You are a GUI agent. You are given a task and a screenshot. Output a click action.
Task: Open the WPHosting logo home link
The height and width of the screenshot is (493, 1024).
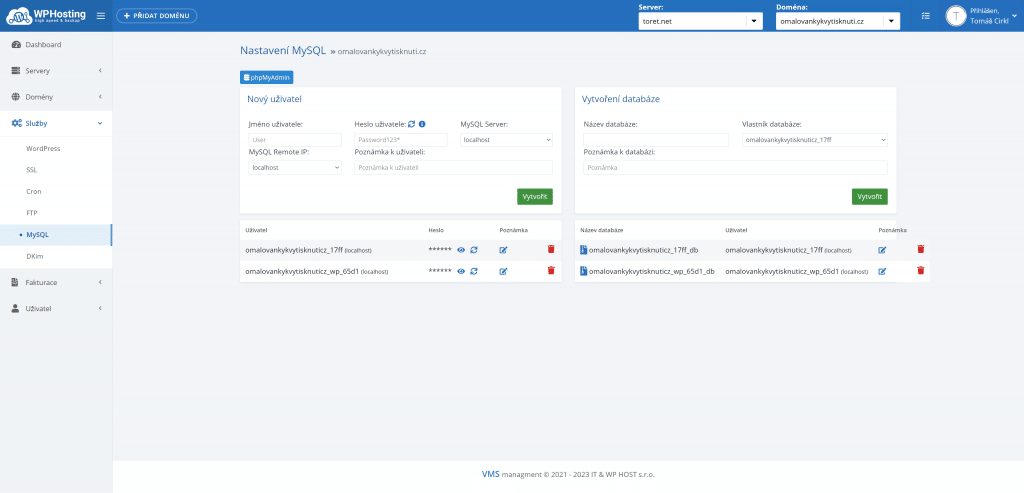[45, 15]
